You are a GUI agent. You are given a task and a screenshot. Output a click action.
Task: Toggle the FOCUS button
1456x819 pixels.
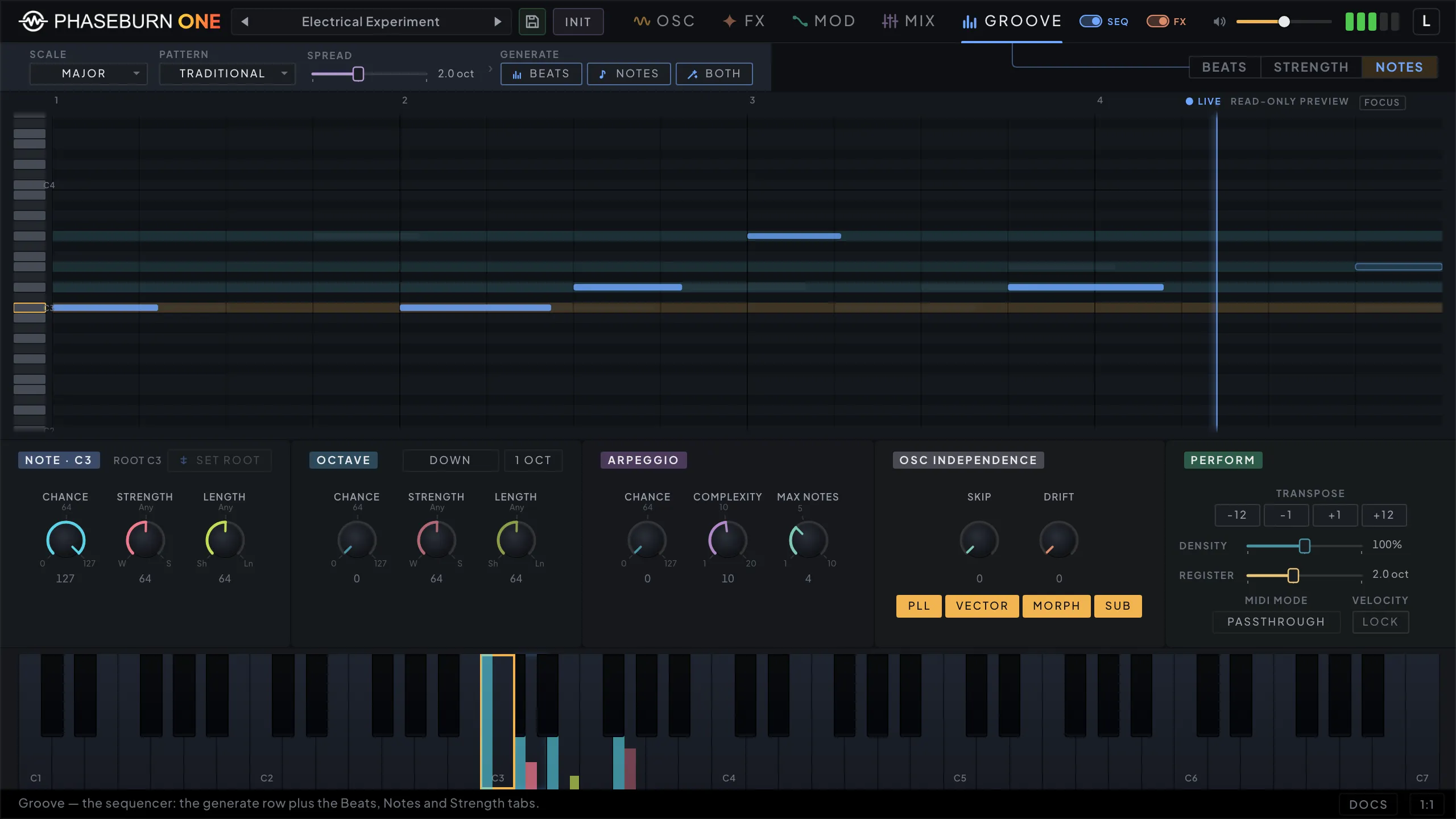(x=1381, y=102)
